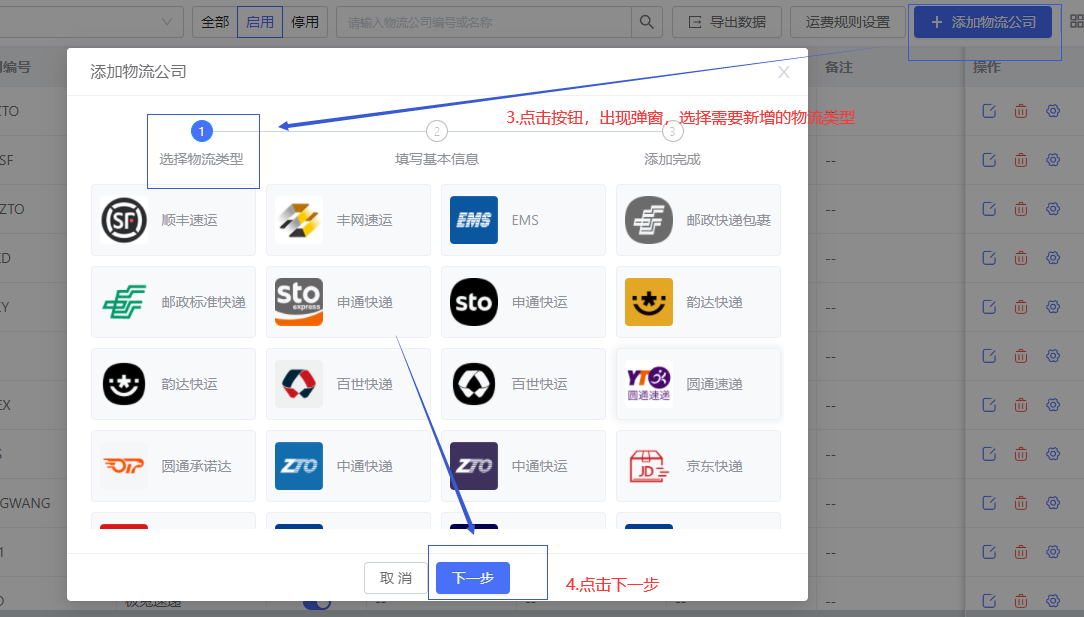The height and width of the screenshot is (617, 1084).
Task: Open settings gear for GWANG row
Action: [1053, 503]
